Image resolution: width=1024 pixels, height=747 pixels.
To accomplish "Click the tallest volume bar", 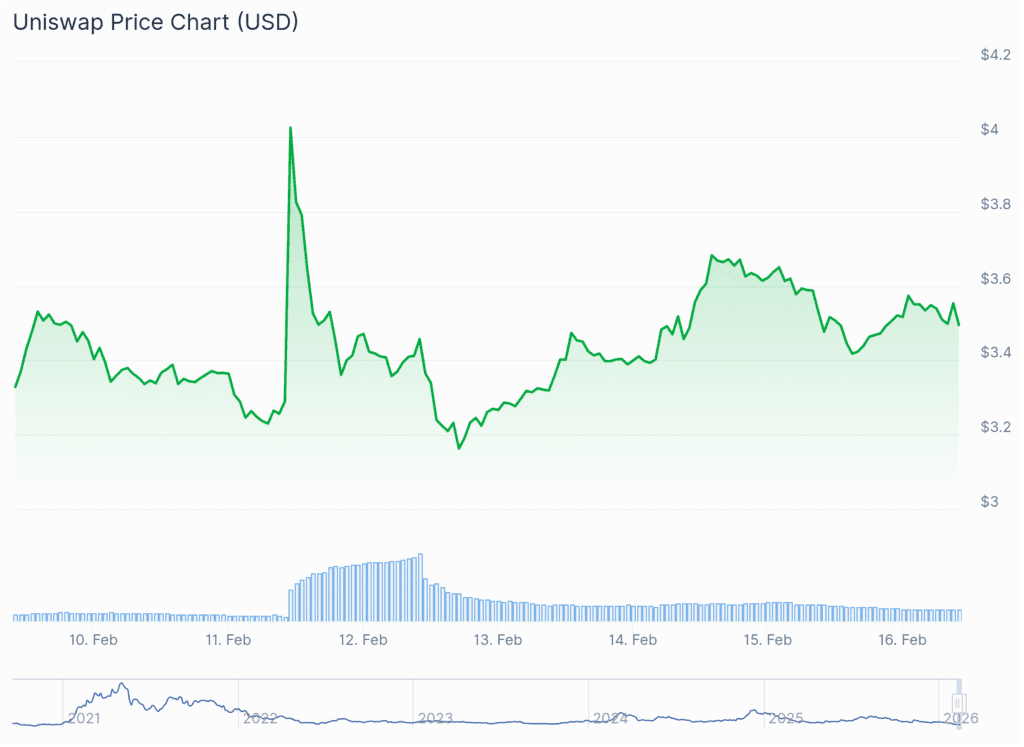I will click(421, 587).
